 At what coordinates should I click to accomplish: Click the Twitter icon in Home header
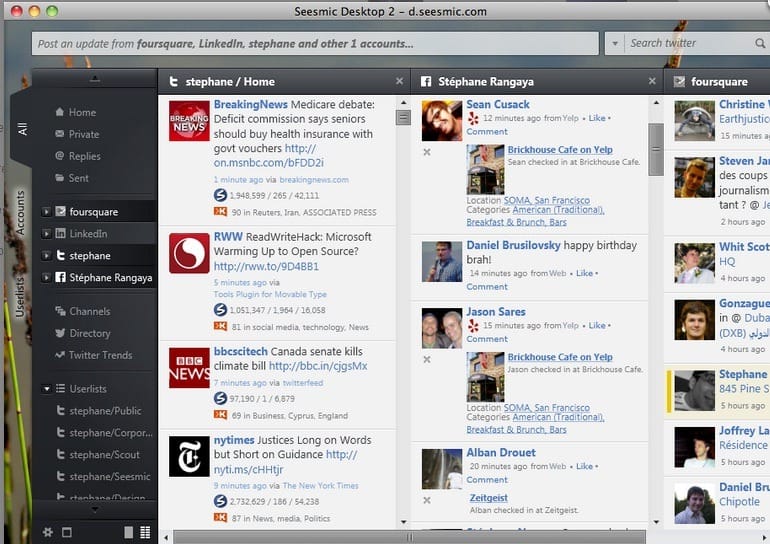point(173,82)
